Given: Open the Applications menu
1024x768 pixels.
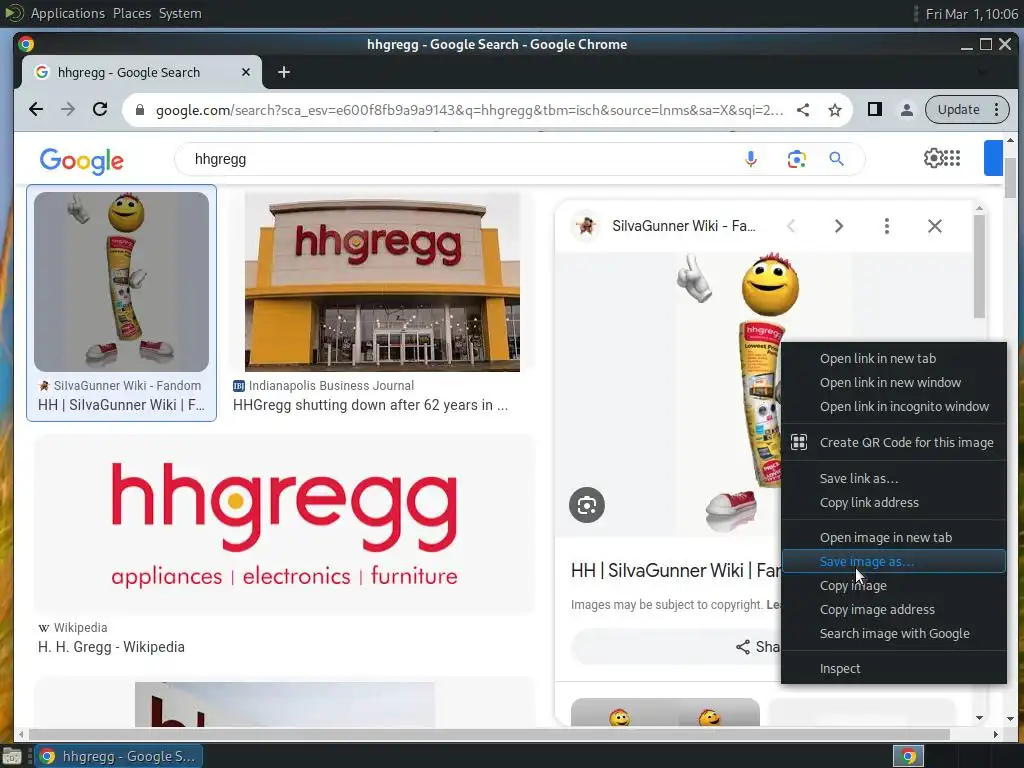Looking at the screenshot, I should [x=67, y=13].
